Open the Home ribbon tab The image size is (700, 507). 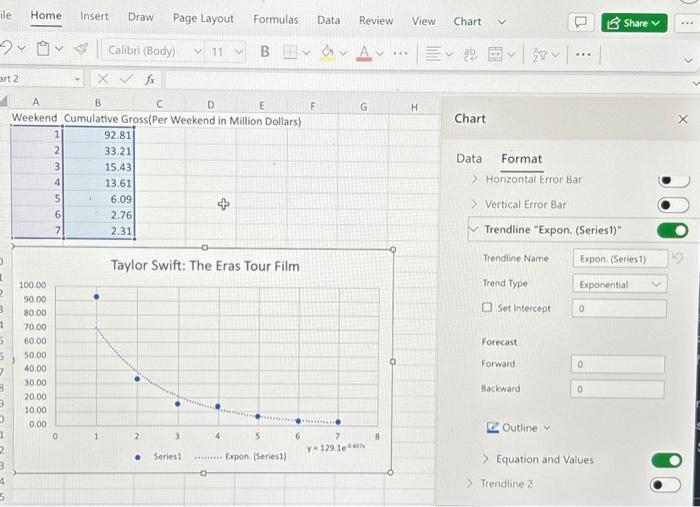point(46,16)
